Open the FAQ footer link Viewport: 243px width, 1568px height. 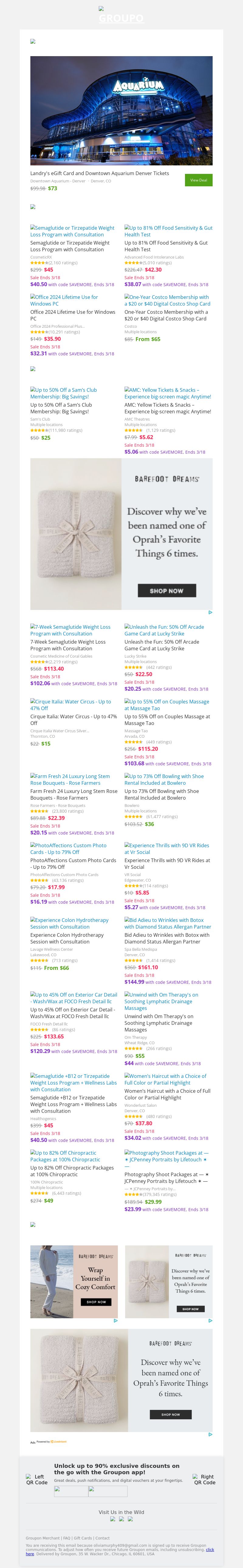(67, 1538)
